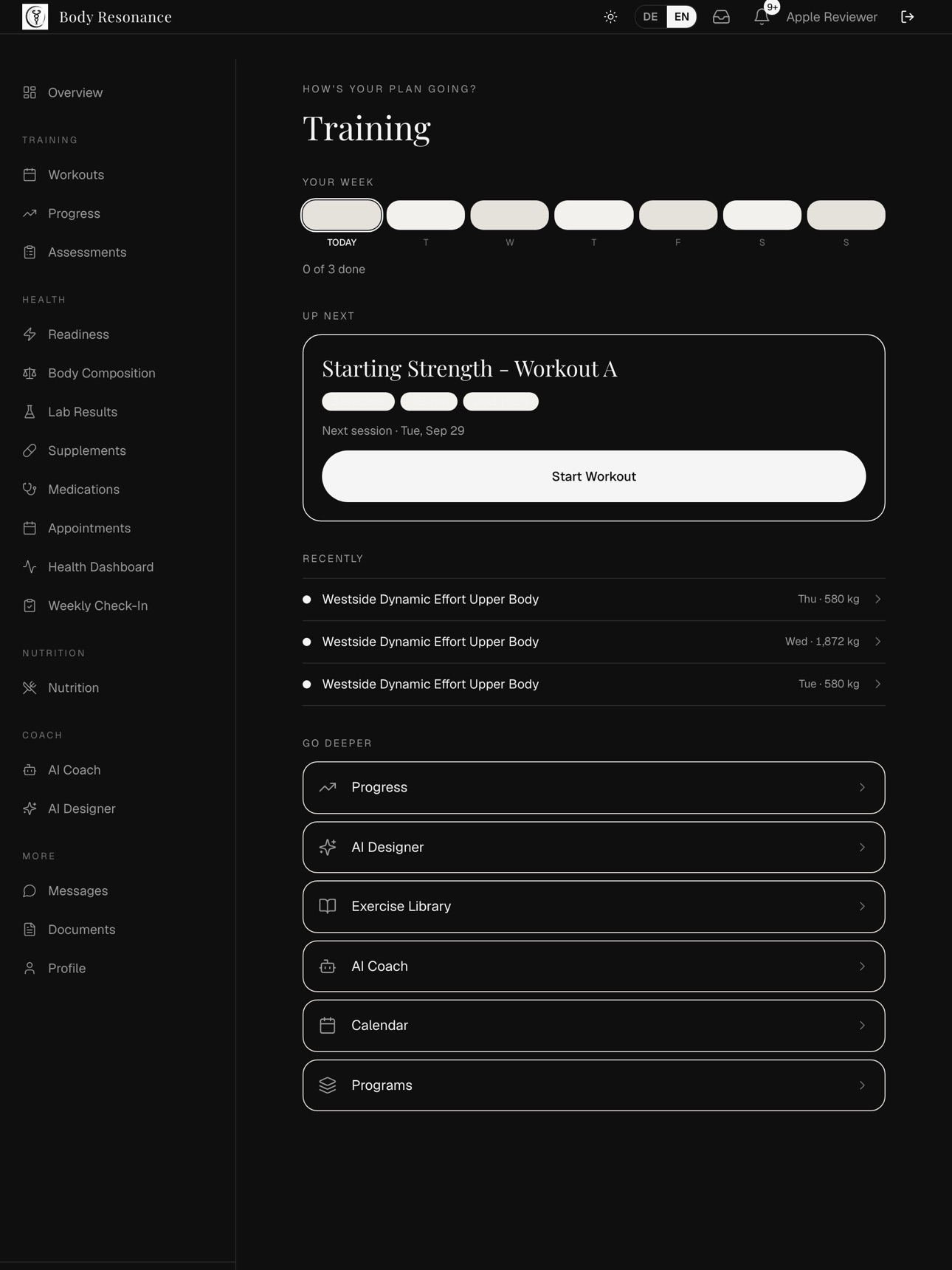Click the logout arrow icon
The image size is (952, 1270).
point(908,17)
